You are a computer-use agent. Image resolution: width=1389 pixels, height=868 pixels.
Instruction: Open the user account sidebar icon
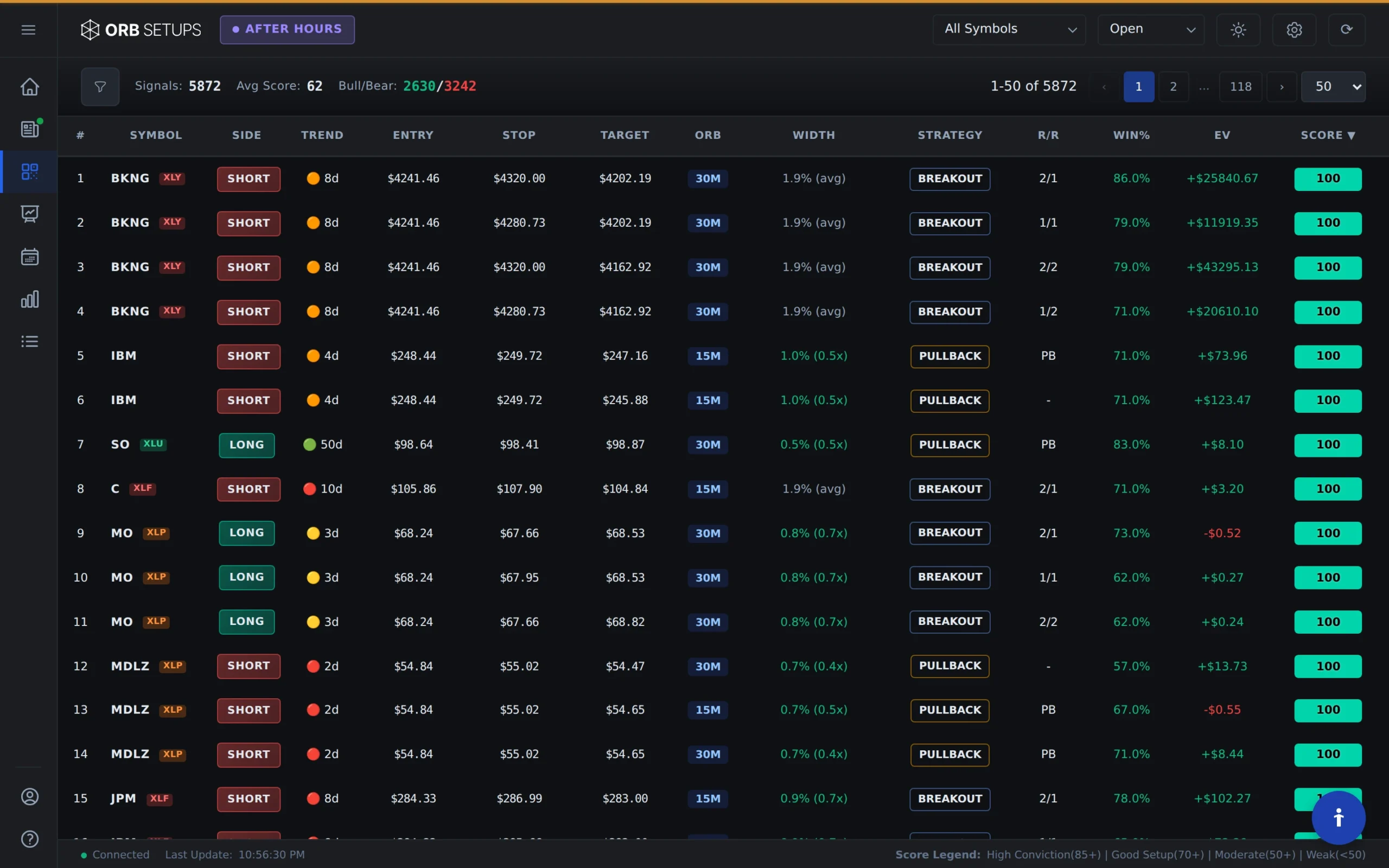pos(30,796)
